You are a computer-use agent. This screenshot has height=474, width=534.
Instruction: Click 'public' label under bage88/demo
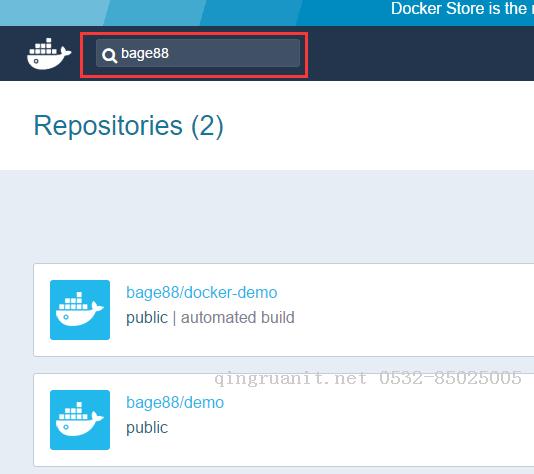tap(147, 428)
